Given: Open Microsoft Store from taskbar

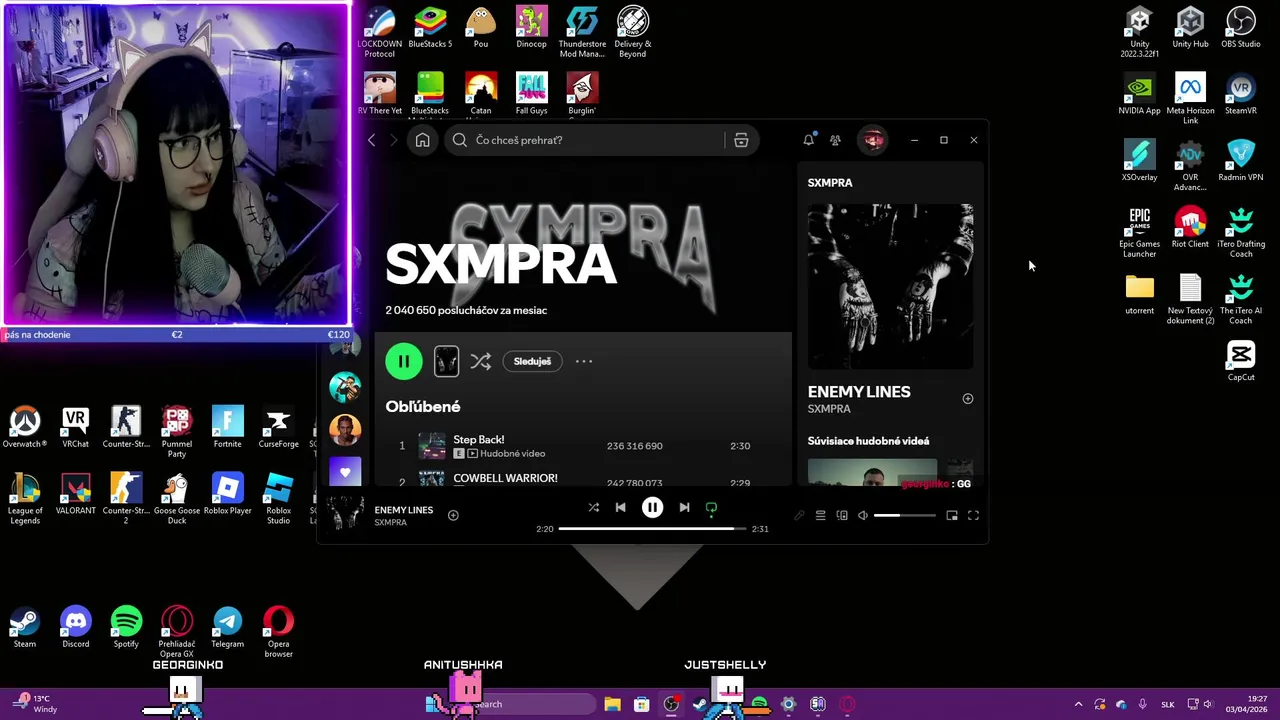Looking at the screenshot, I should click(x=642, y=704).
